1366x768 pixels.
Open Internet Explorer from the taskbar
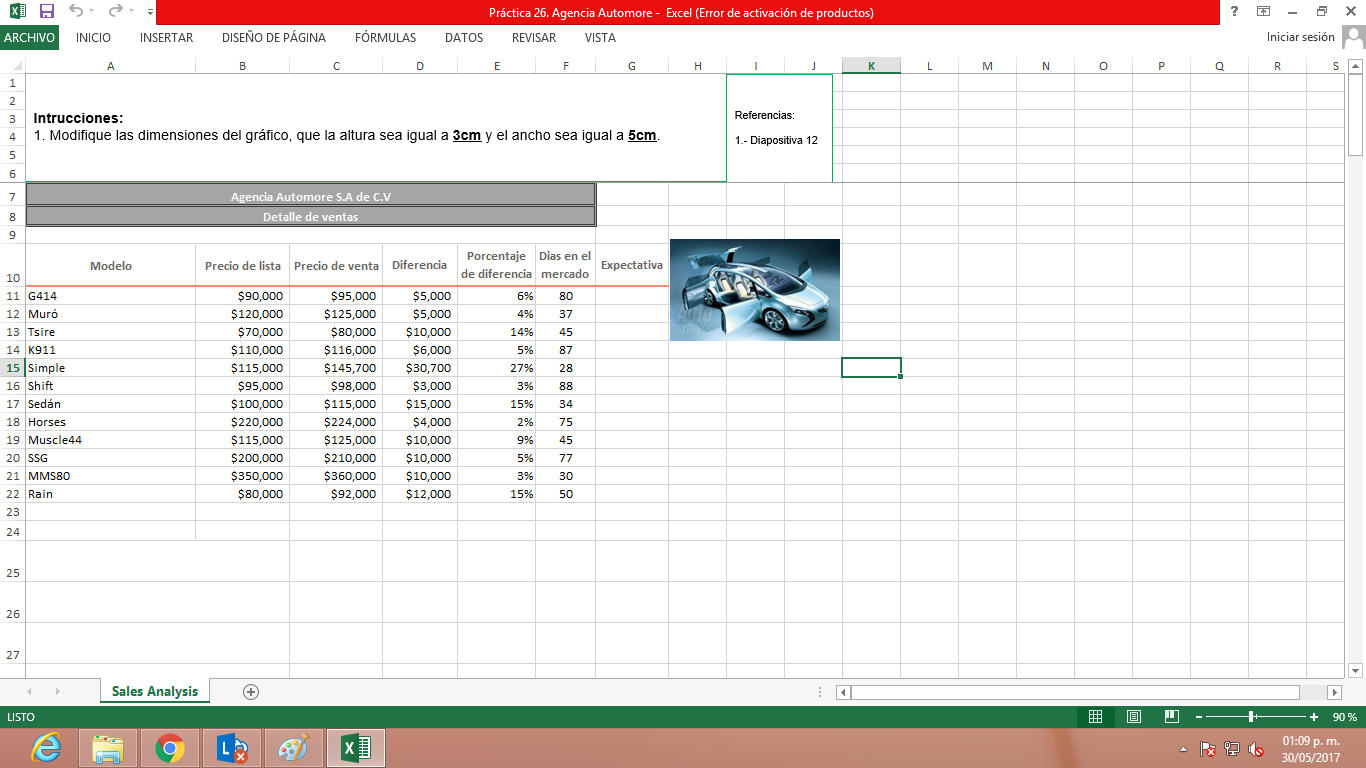point(46,747)
